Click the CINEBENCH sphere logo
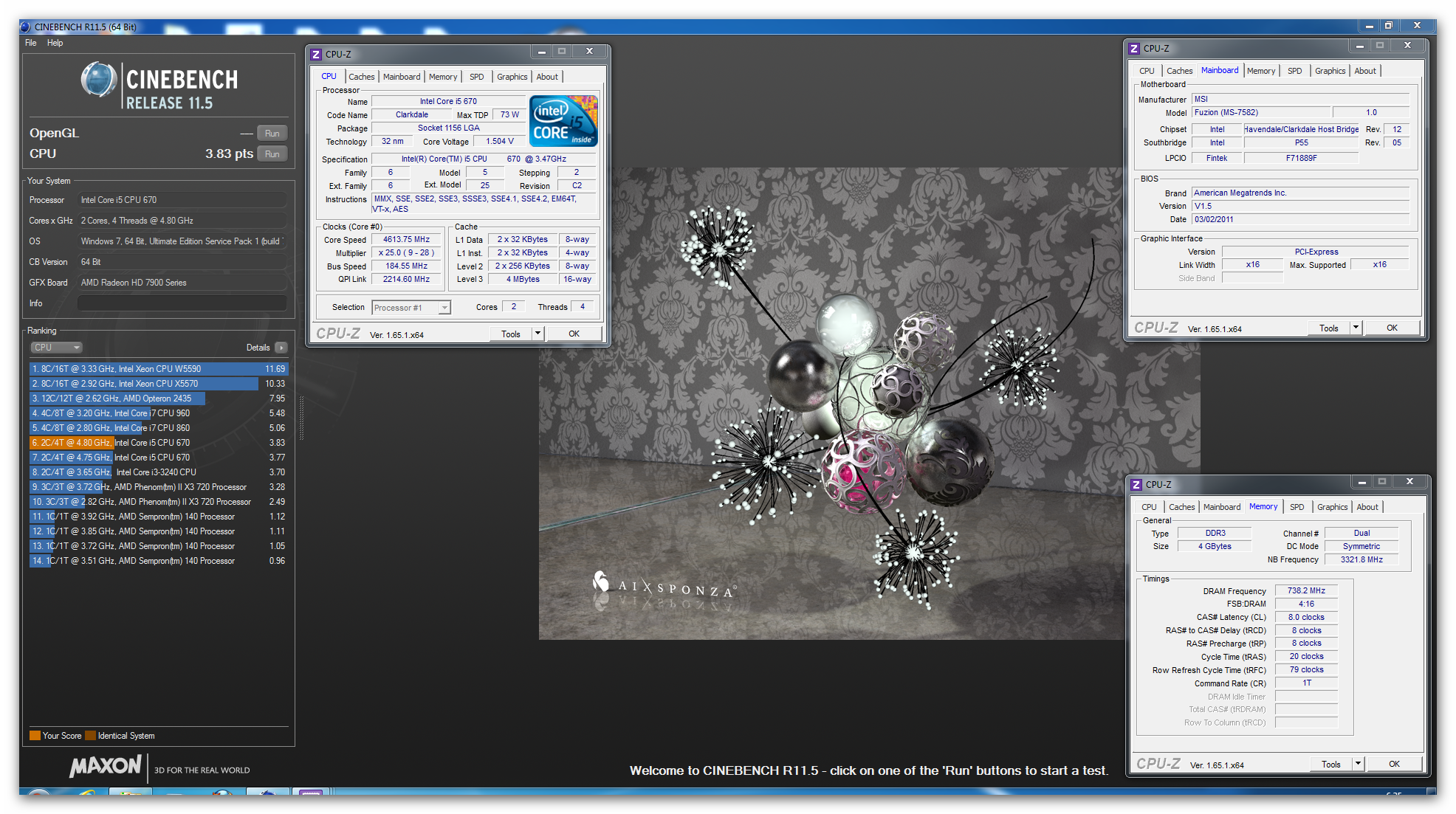This screenshot has width=1456, height=814. coord(99,80)
